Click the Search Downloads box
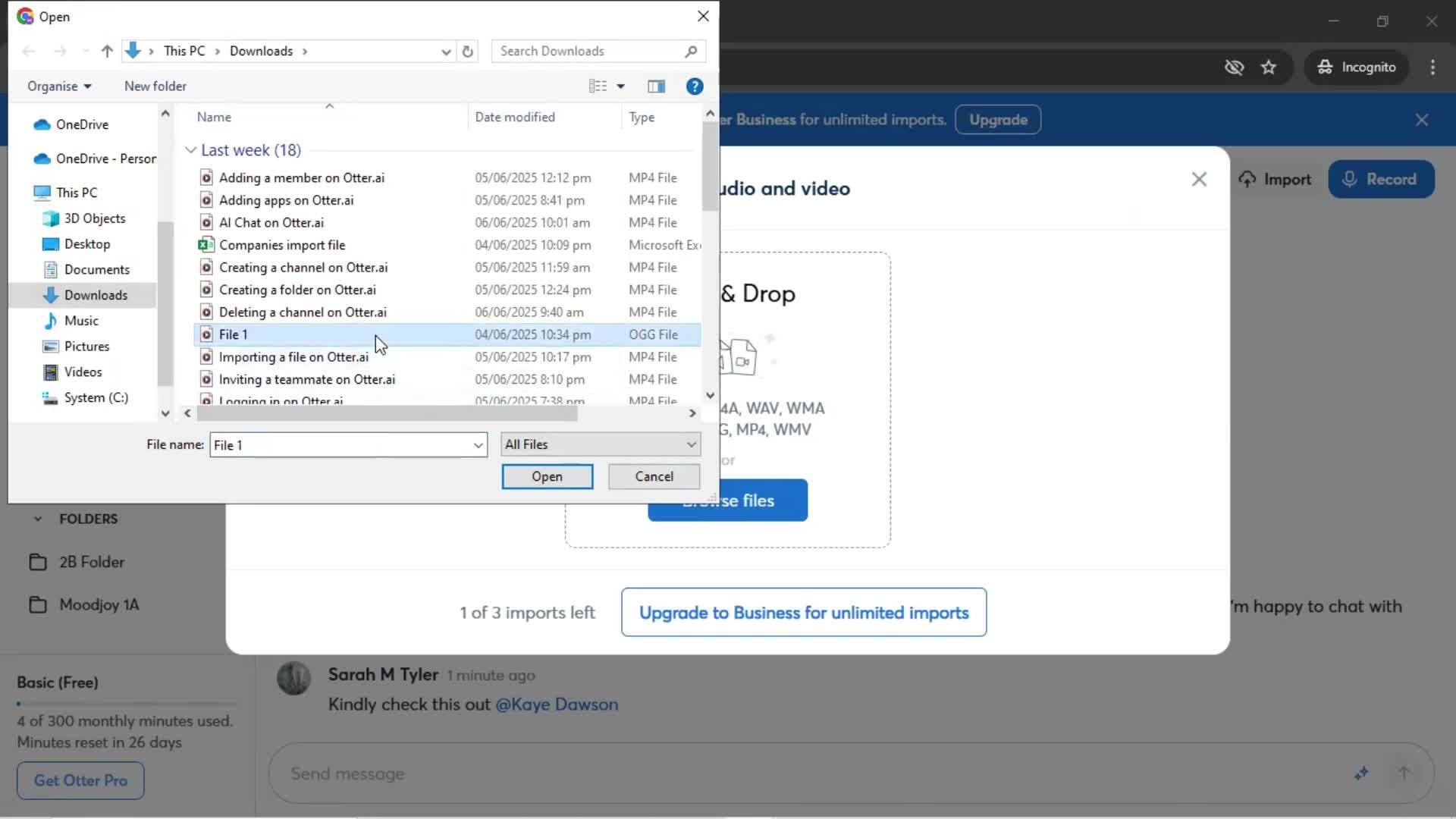This screenshot has width=1456, height=819. [x=598, y=51]
